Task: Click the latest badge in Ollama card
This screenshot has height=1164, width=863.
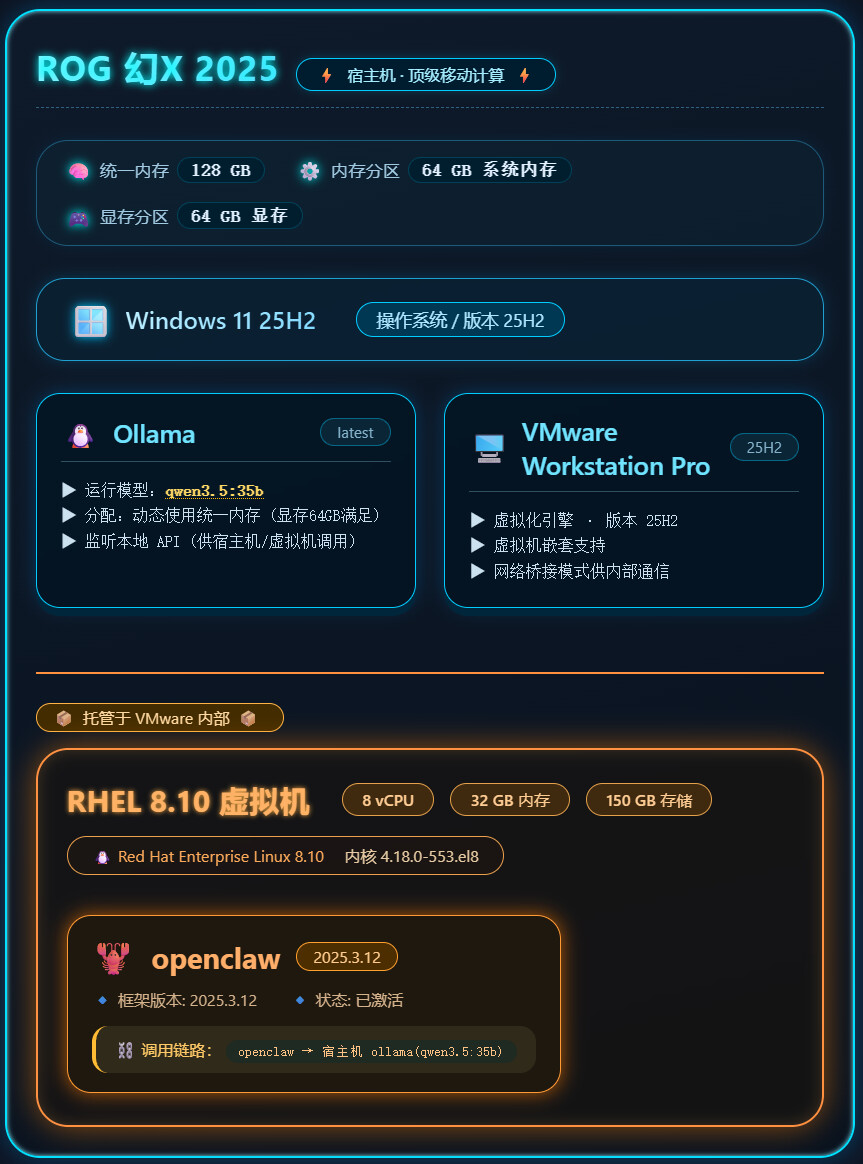Action: click(x=355, y=433)
